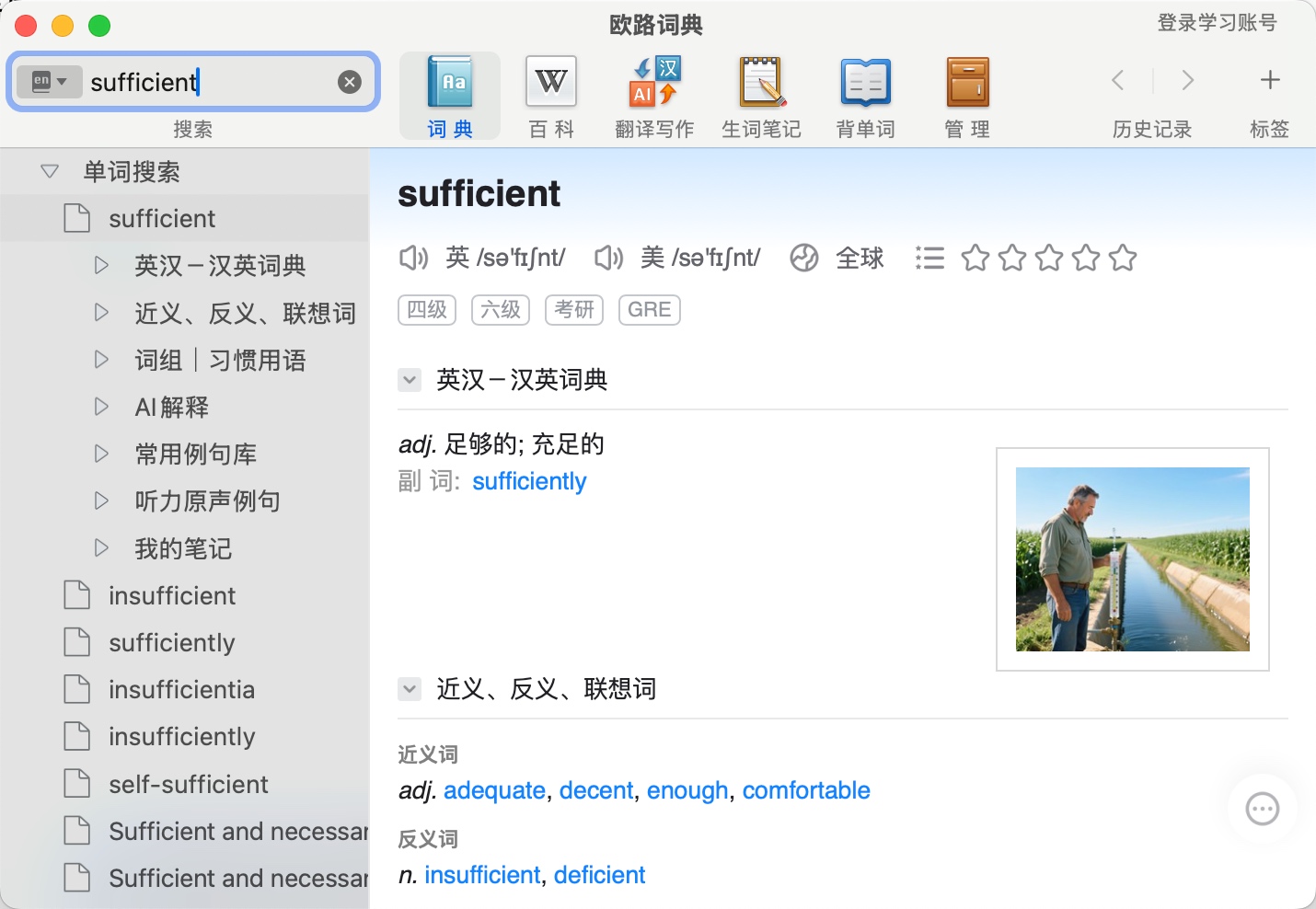Viewport: 1316px width, 909px height.
Task: Open the 翻译写作 AI translation tool
Action: click(654, 83)
